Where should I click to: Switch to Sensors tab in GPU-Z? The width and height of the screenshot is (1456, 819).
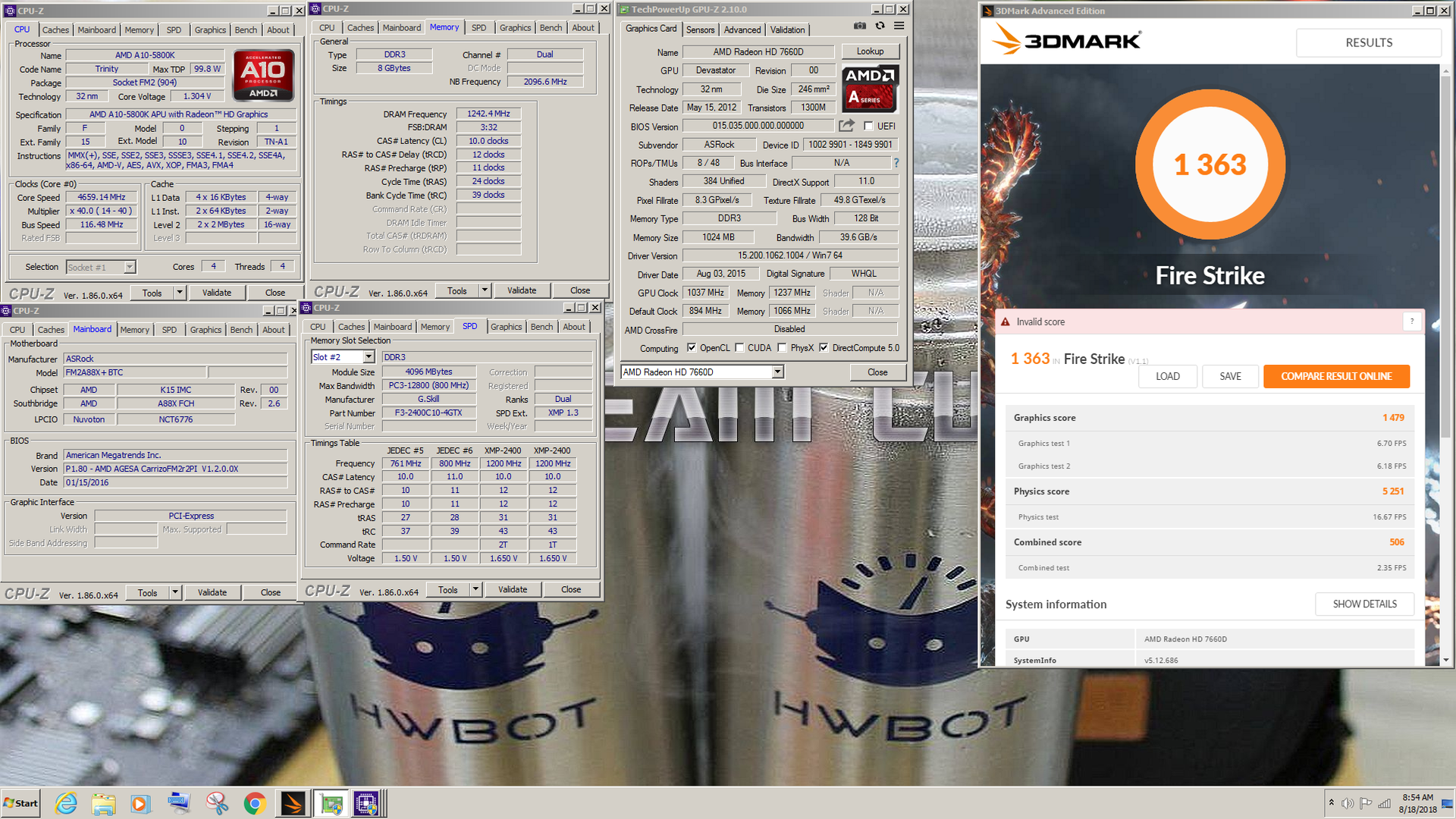point(700,30)
